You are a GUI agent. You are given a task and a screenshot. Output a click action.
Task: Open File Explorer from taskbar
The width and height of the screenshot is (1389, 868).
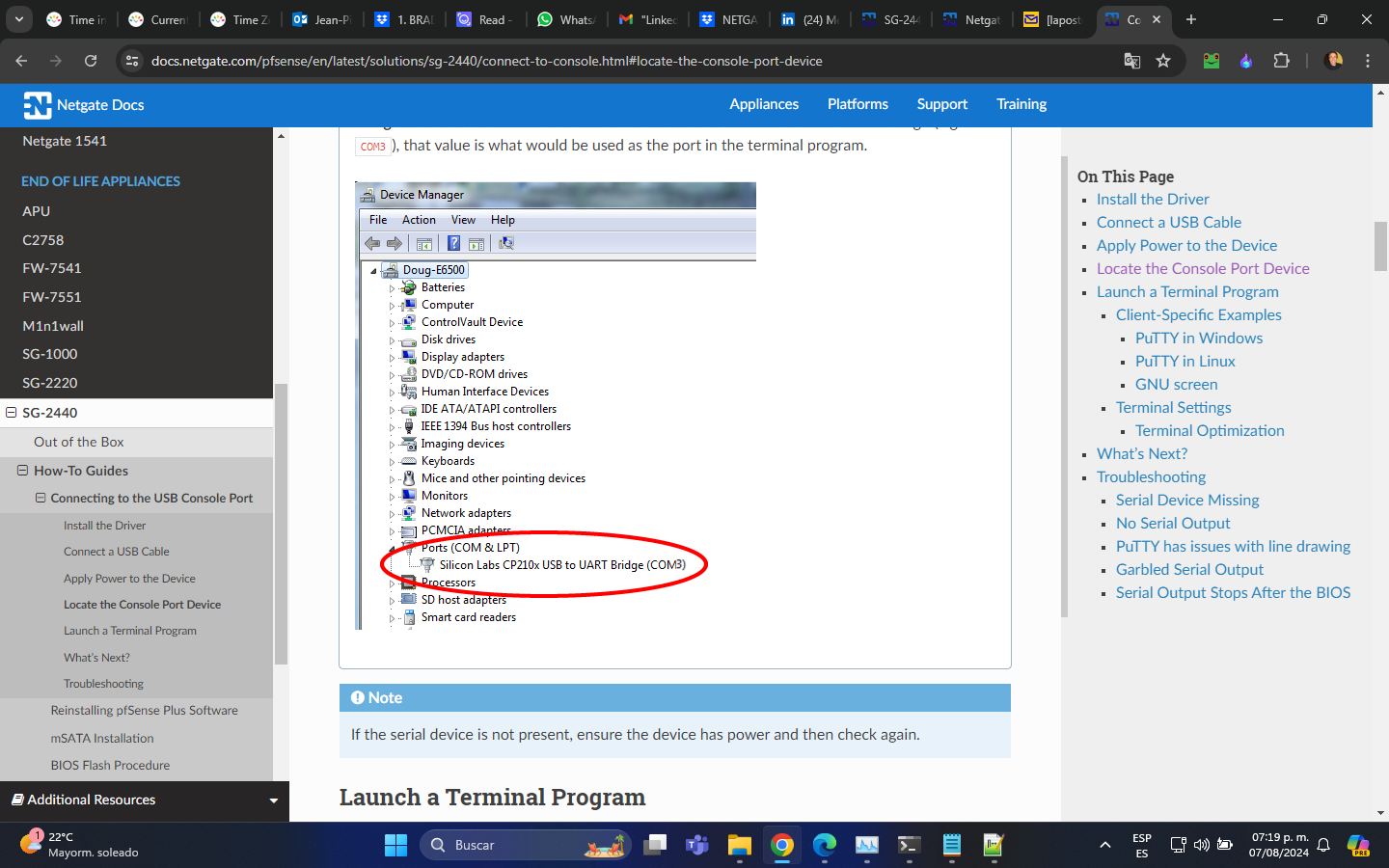point(740,845)
